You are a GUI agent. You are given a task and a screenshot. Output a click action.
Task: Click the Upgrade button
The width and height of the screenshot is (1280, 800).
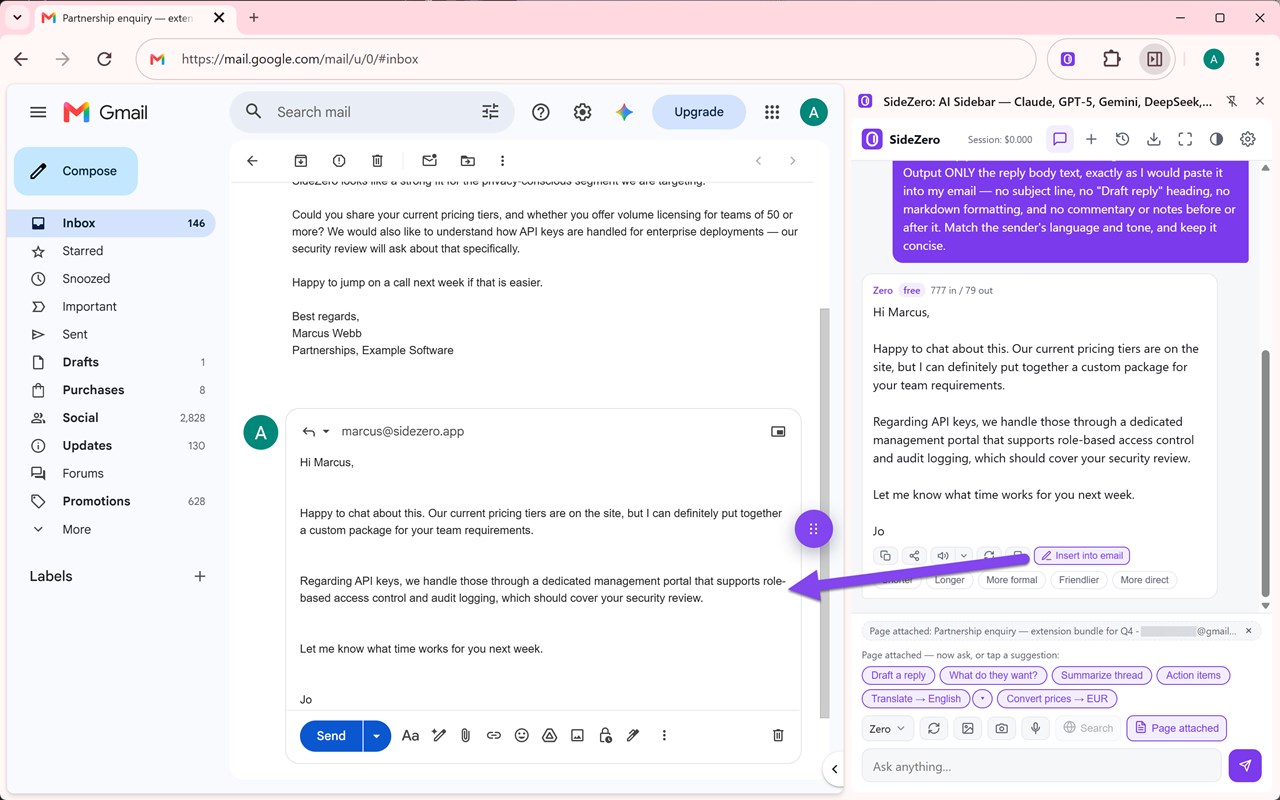click(699, 112)
